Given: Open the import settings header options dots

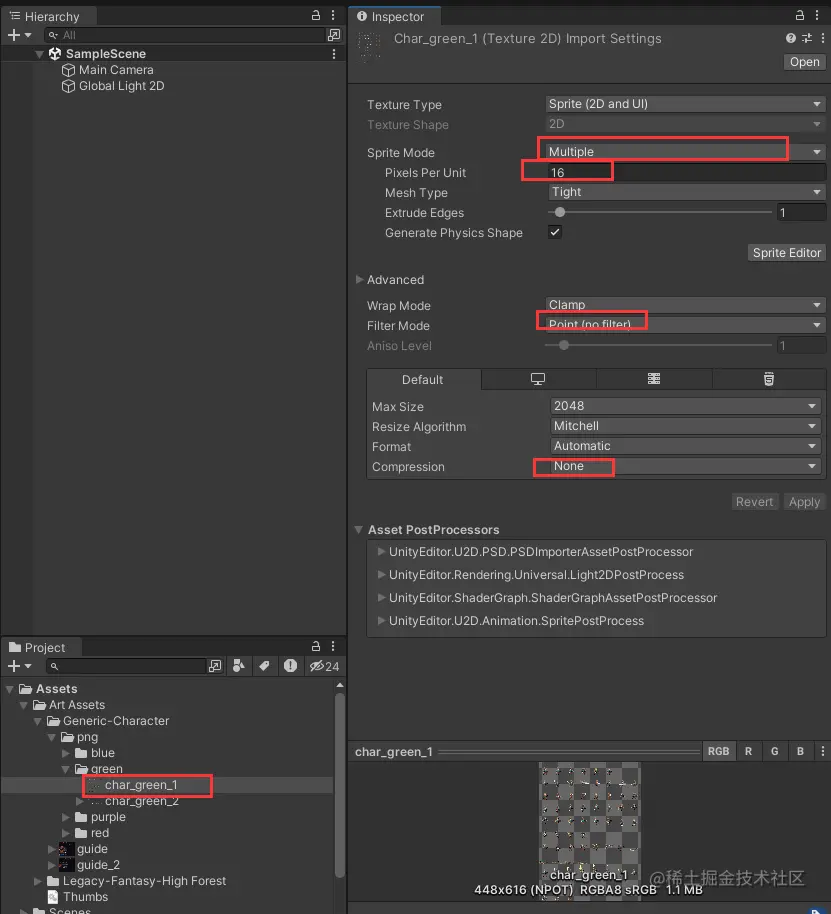Looking at the screenshot, I should tap(822, 38).
